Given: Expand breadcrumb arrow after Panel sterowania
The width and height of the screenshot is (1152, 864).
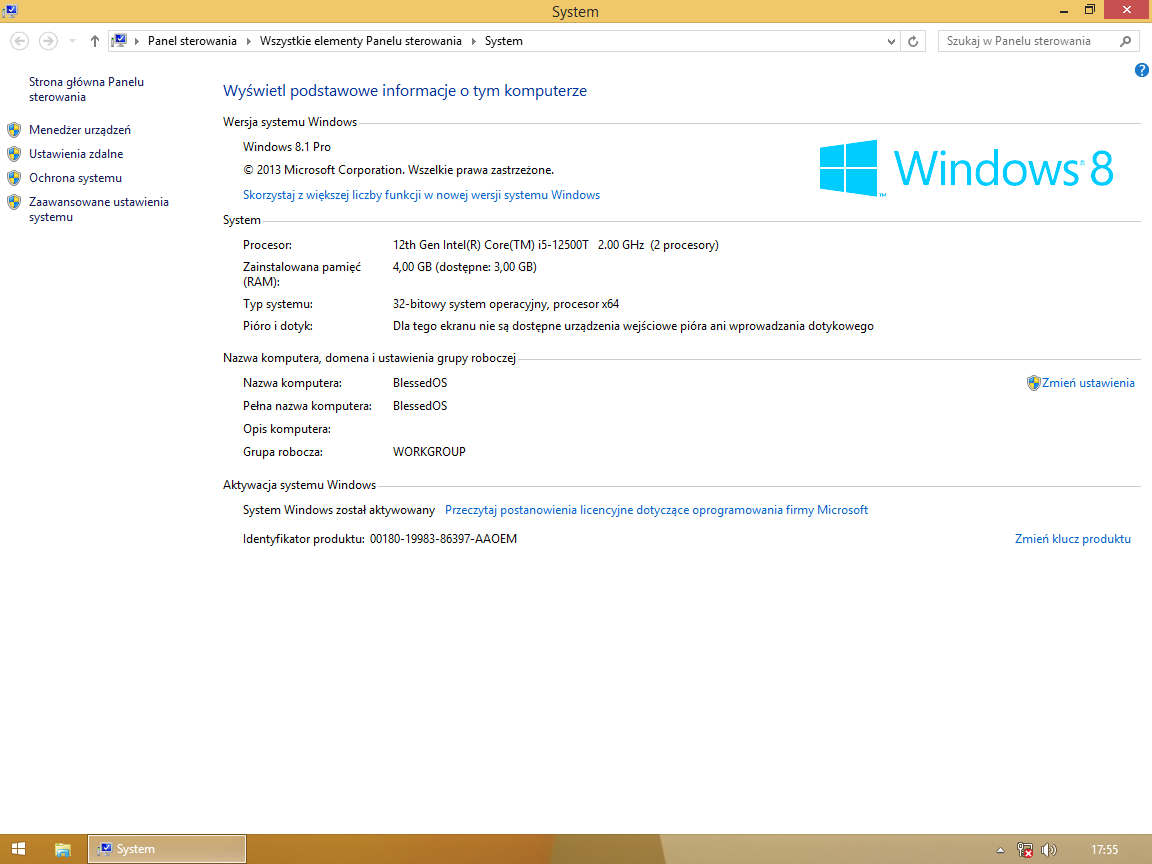Looking at the screenshot, I should point(249,41).
